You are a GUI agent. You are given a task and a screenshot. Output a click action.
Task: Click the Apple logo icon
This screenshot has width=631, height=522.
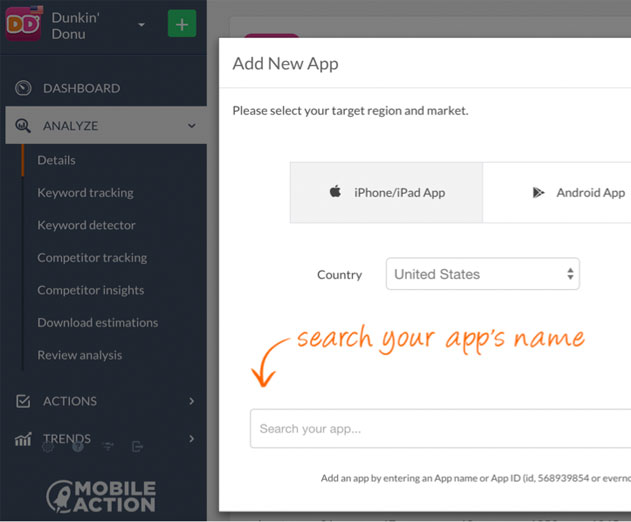[335, 191]
